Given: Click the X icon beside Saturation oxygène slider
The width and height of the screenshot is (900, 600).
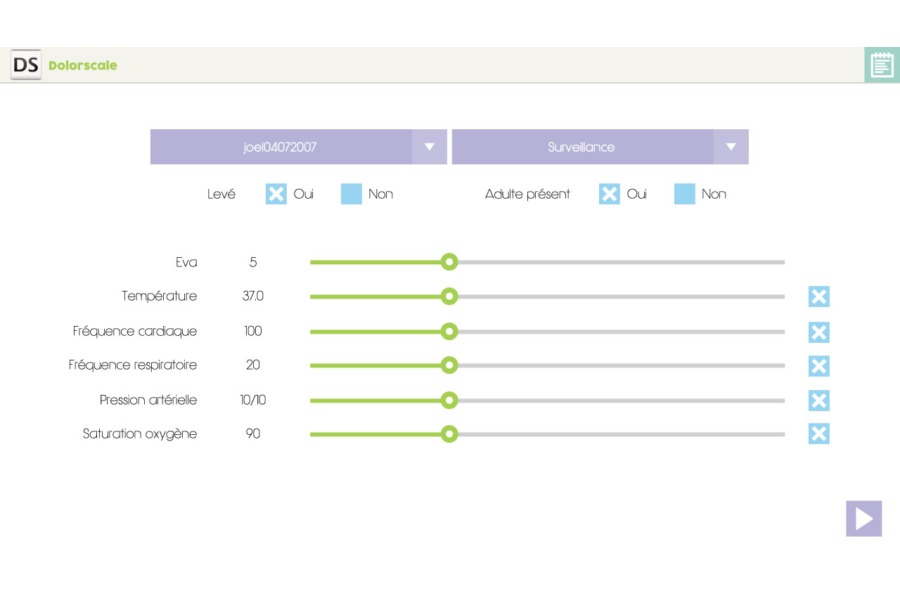Looking at the screenshot, I should tap(819, 434).
